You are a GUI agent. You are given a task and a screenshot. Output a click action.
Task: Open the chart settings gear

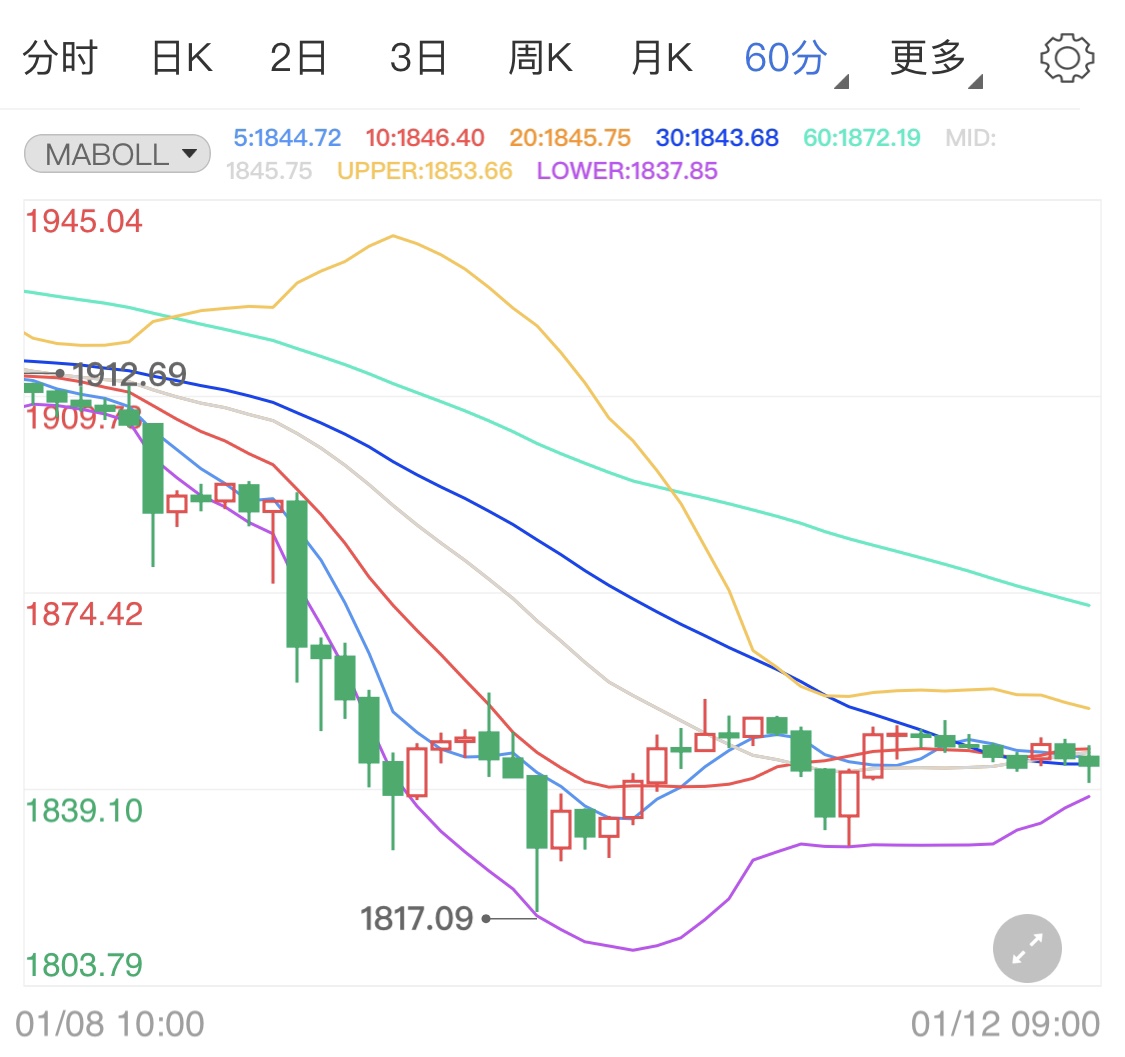pyautogui.click(x=1067, y=57)
